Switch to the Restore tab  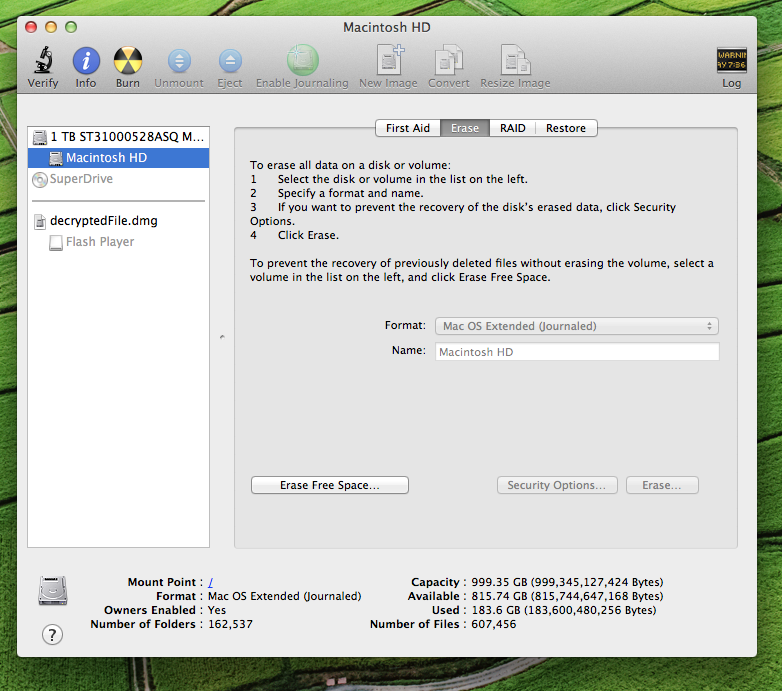click(x=566, y=128)
